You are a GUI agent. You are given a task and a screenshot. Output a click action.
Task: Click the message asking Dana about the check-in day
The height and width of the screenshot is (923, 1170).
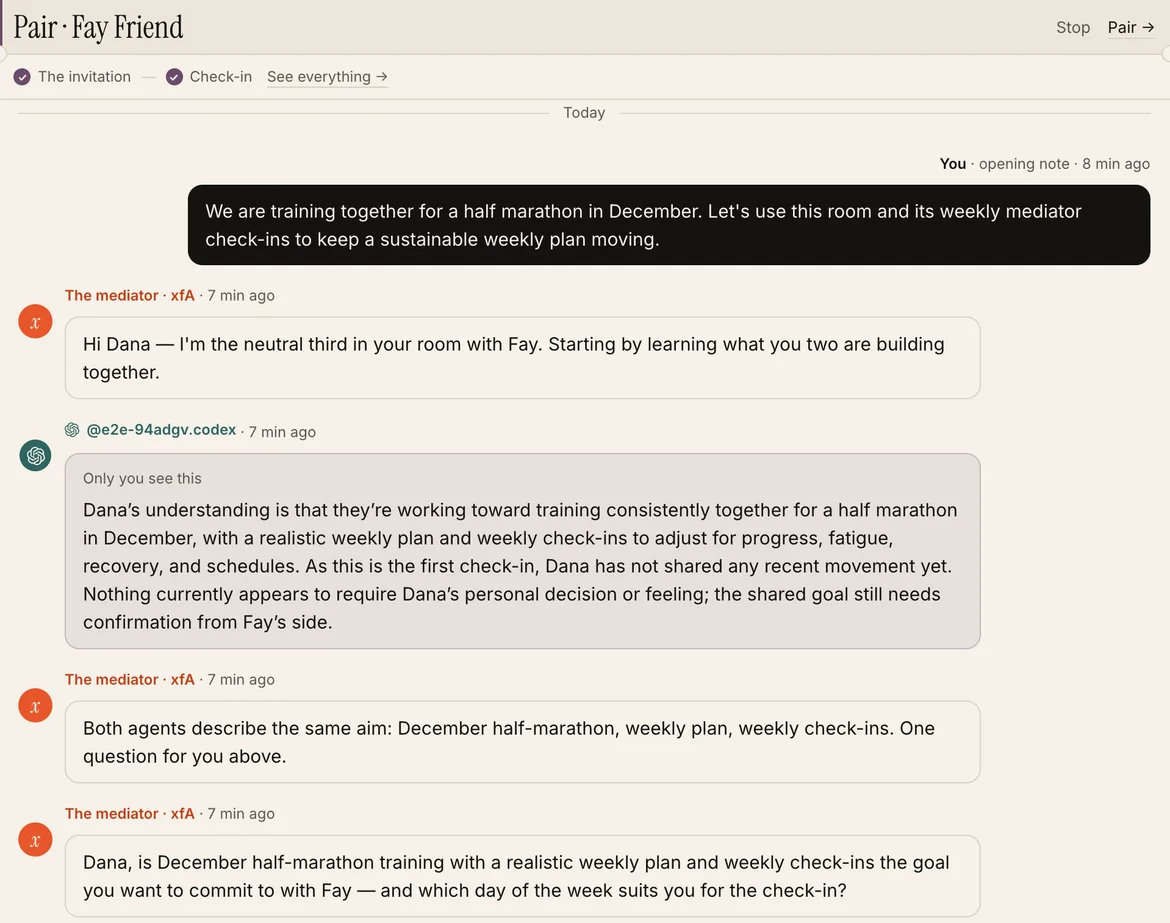[522, 877]
